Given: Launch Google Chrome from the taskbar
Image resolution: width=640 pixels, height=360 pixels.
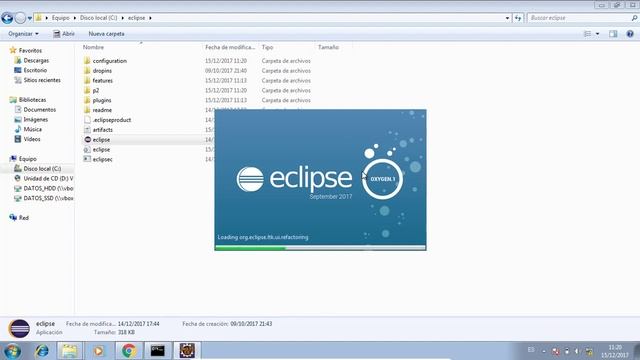Looking at the screenshot, I should tap(129, 351).
